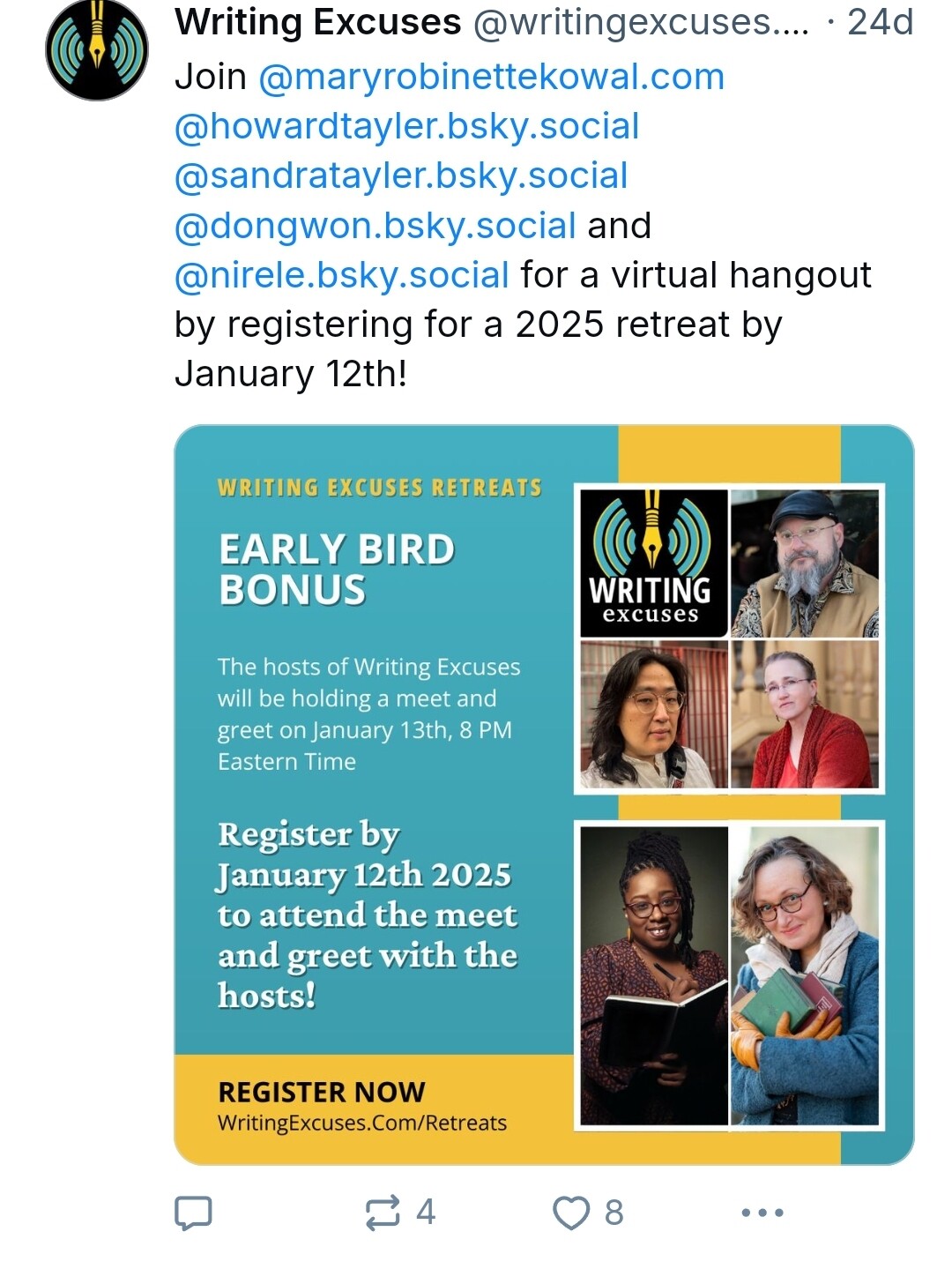The width and height of the screenshot is (952, 1269).
Task: Go to the @nirele.bsky.social profile
Action: click(x=342, y=275)
